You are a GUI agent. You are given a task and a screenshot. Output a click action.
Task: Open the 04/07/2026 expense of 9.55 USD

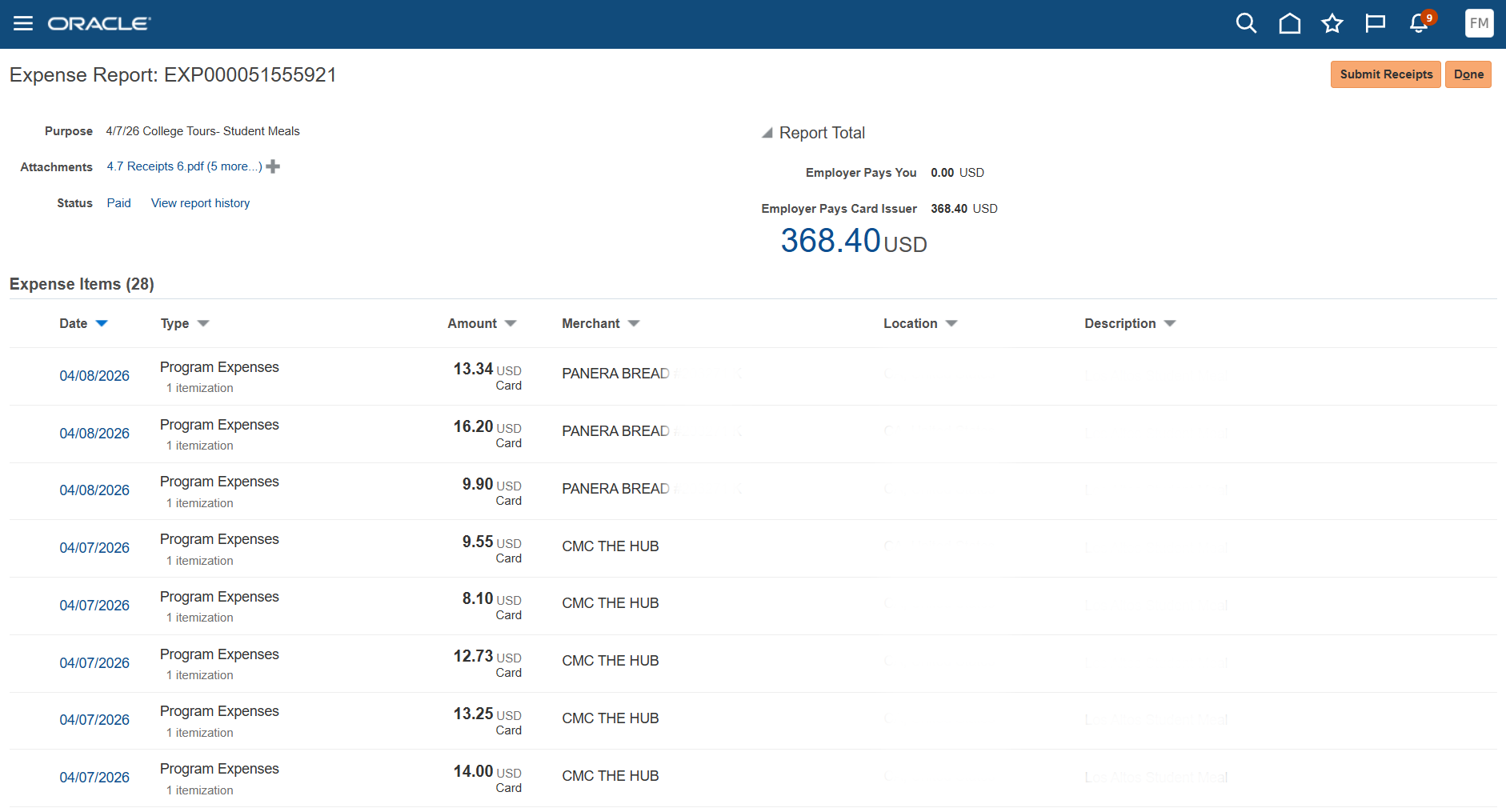click(x=94, y=548)
